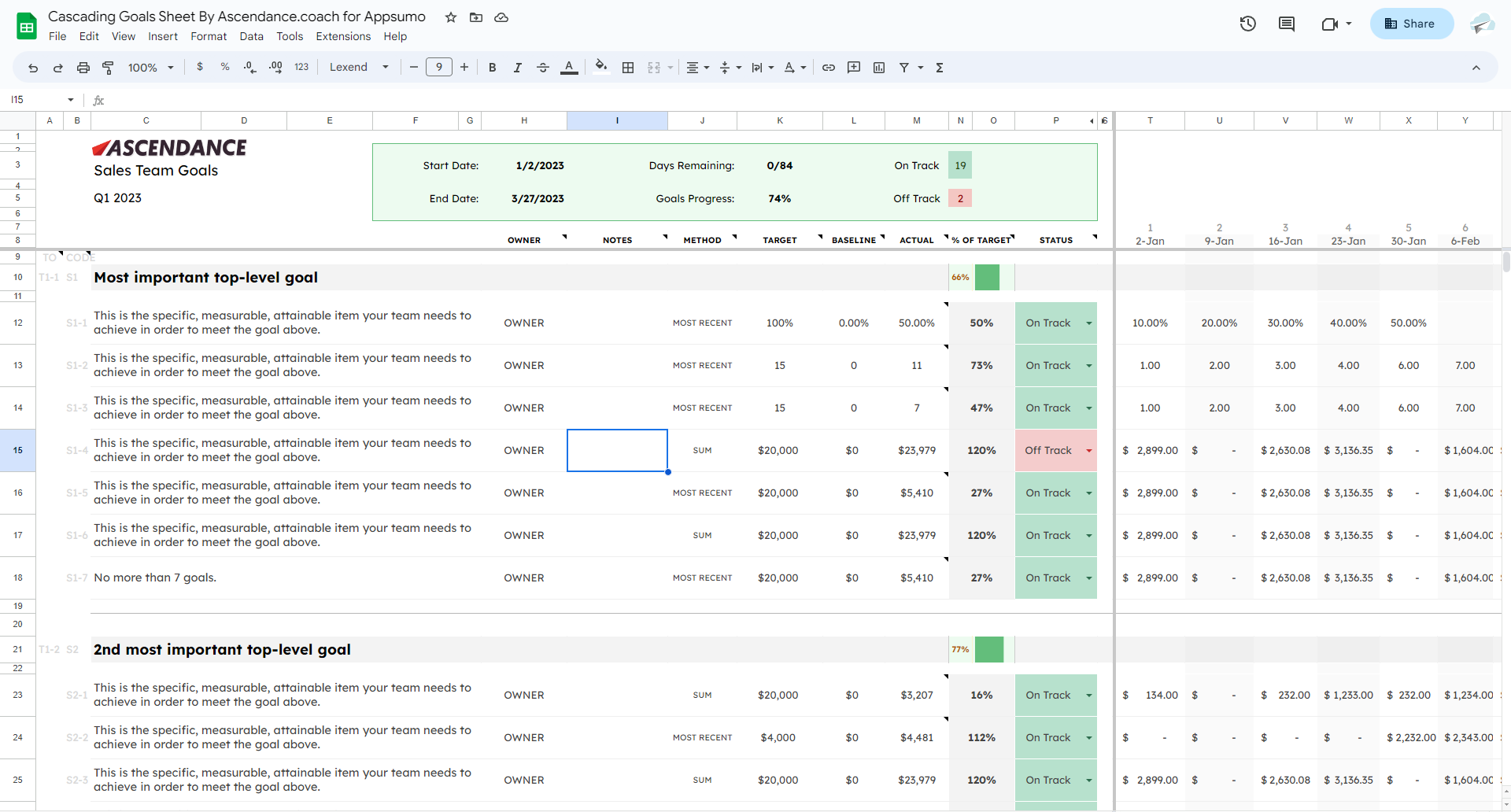Select the paint format roller icon
1511x812 pixels.
coord(108,68)
